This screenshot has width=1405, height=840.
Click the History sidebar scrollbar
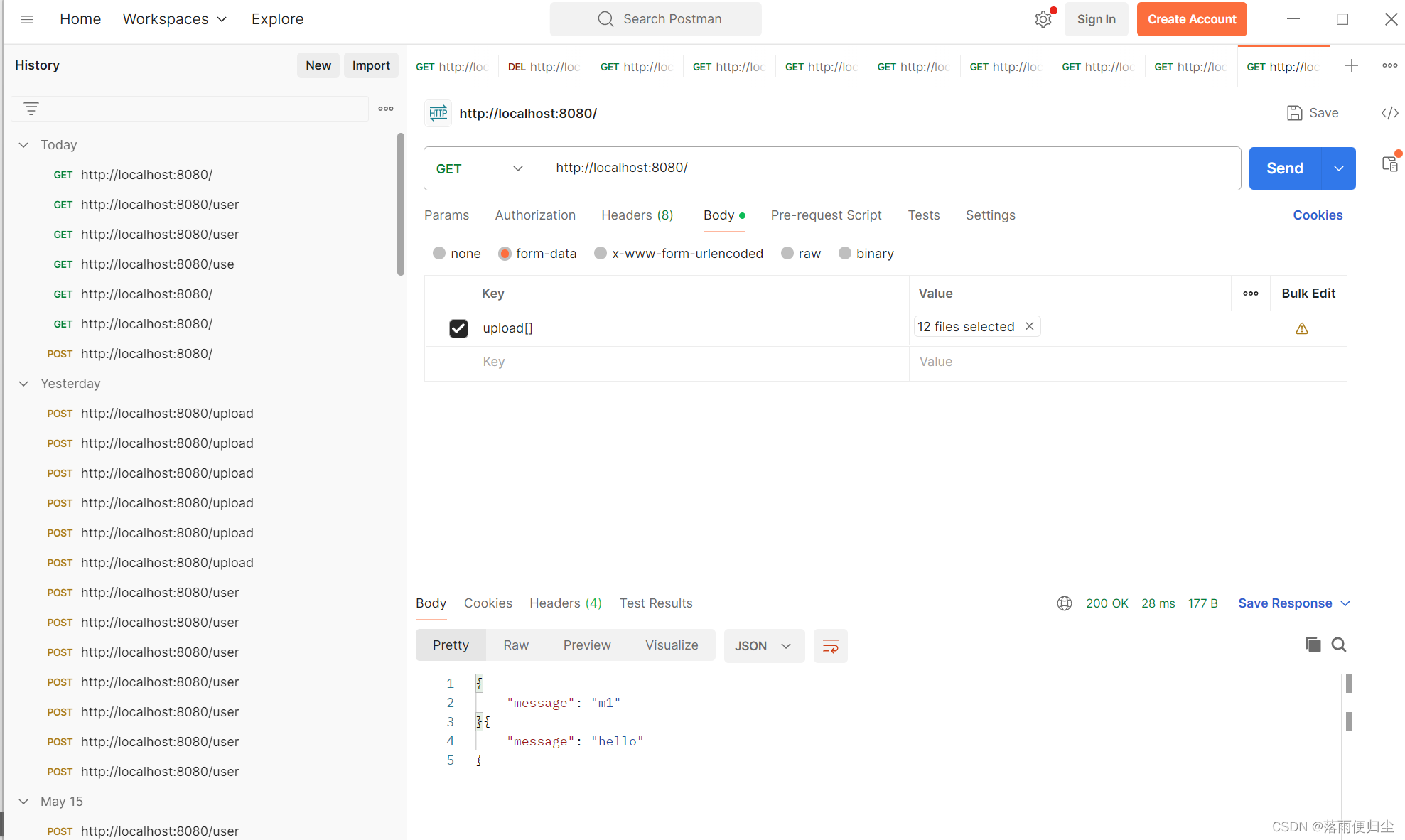(x=401, y=205)
